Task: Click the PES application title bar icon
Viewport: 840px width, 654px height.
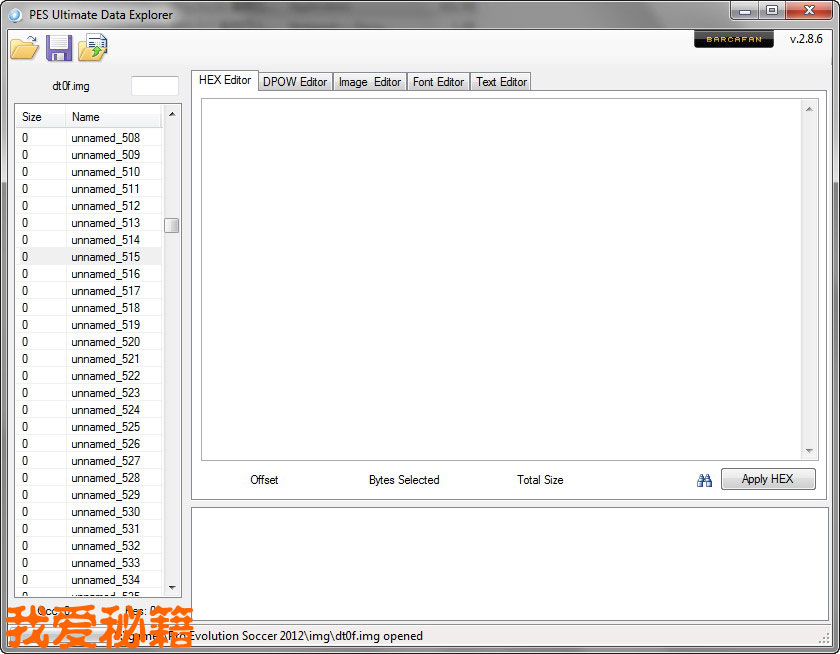Action: click(15, 14)
